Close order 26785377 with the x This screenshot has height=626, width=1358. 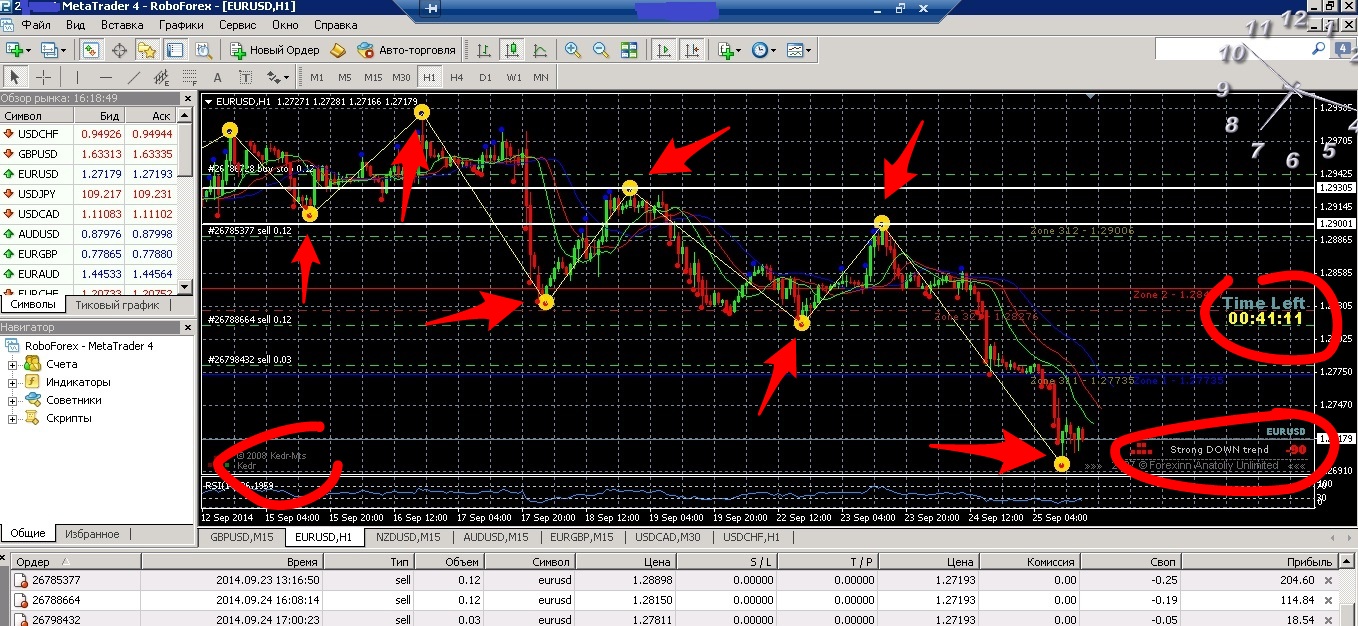click(x=1328, y=580)
